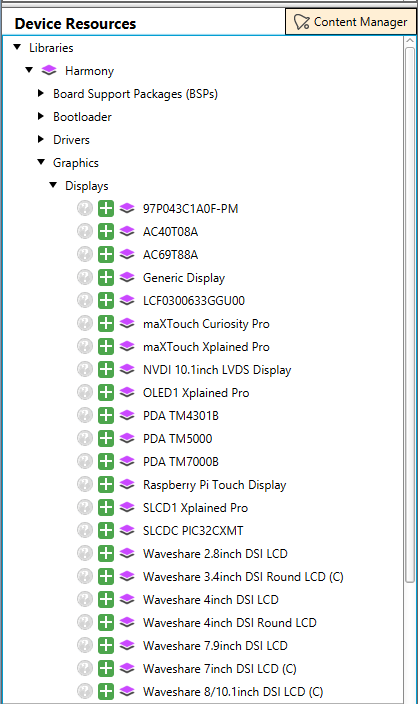Click the maXTouch Xplained Pro layers icon
This screenshot has height=704, width=418.
tap(127, 346)
